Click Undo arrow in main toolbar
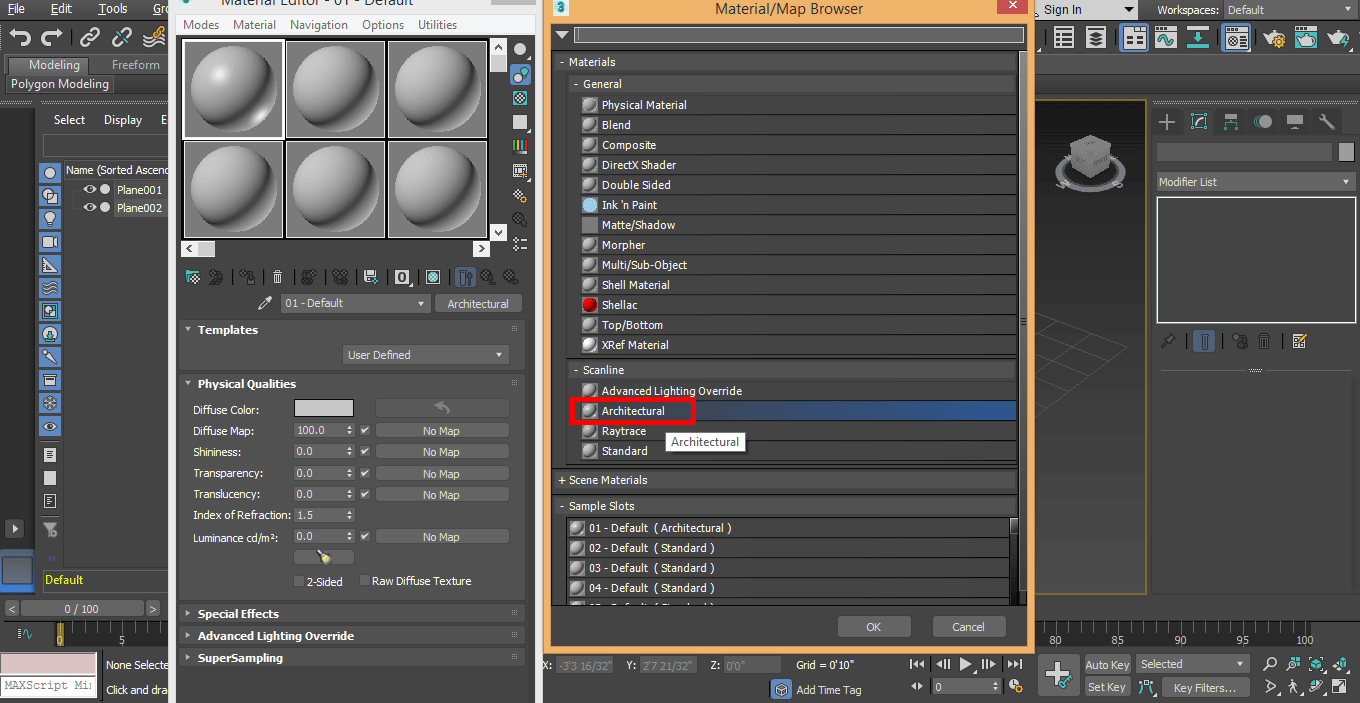 [20, 37]
